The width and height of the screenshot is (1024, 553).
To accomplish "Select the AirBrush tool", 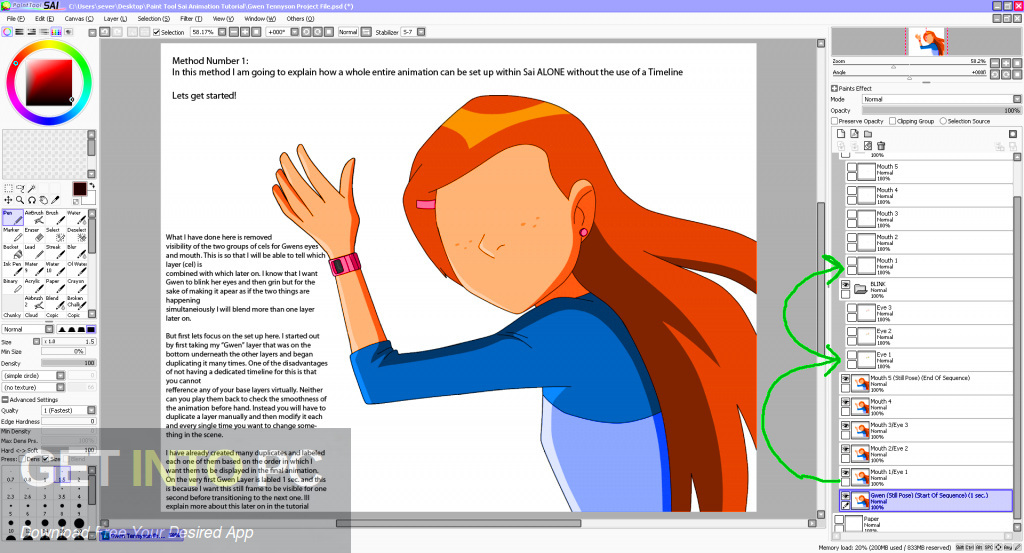I will tap(33, 217).
